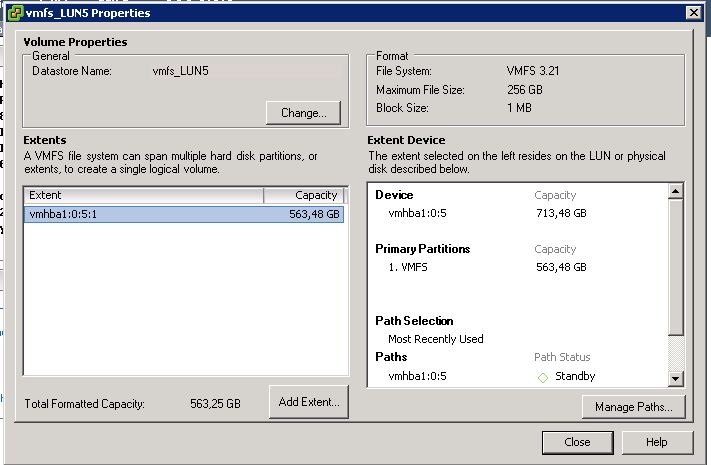This screenshot has height=465, width=711.
Task: Select extent row vmhba1:0:5:1
Action: coord(184,214)
